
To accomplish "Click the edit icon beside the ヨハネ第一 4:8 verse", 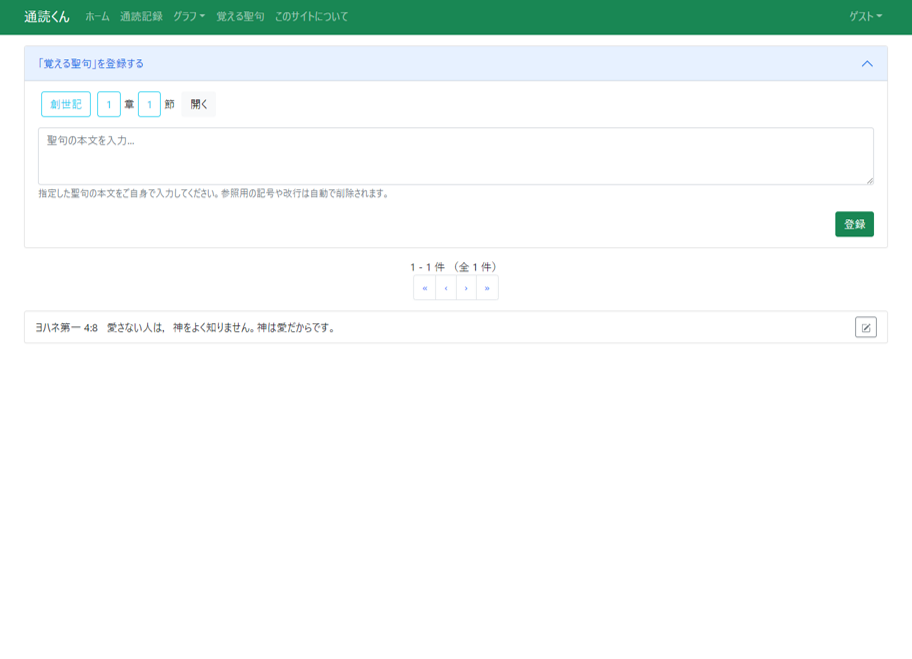I will pos(865,327).
